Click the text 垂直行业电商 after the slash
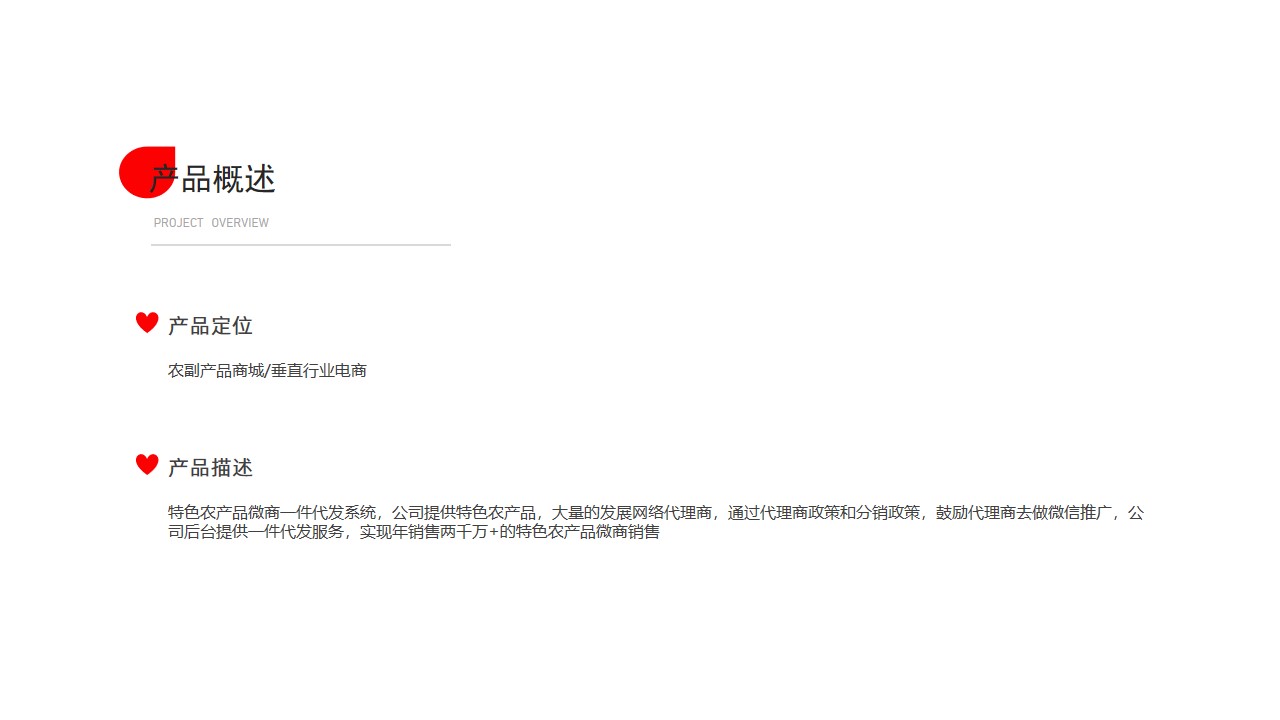 tap(319, 371)
